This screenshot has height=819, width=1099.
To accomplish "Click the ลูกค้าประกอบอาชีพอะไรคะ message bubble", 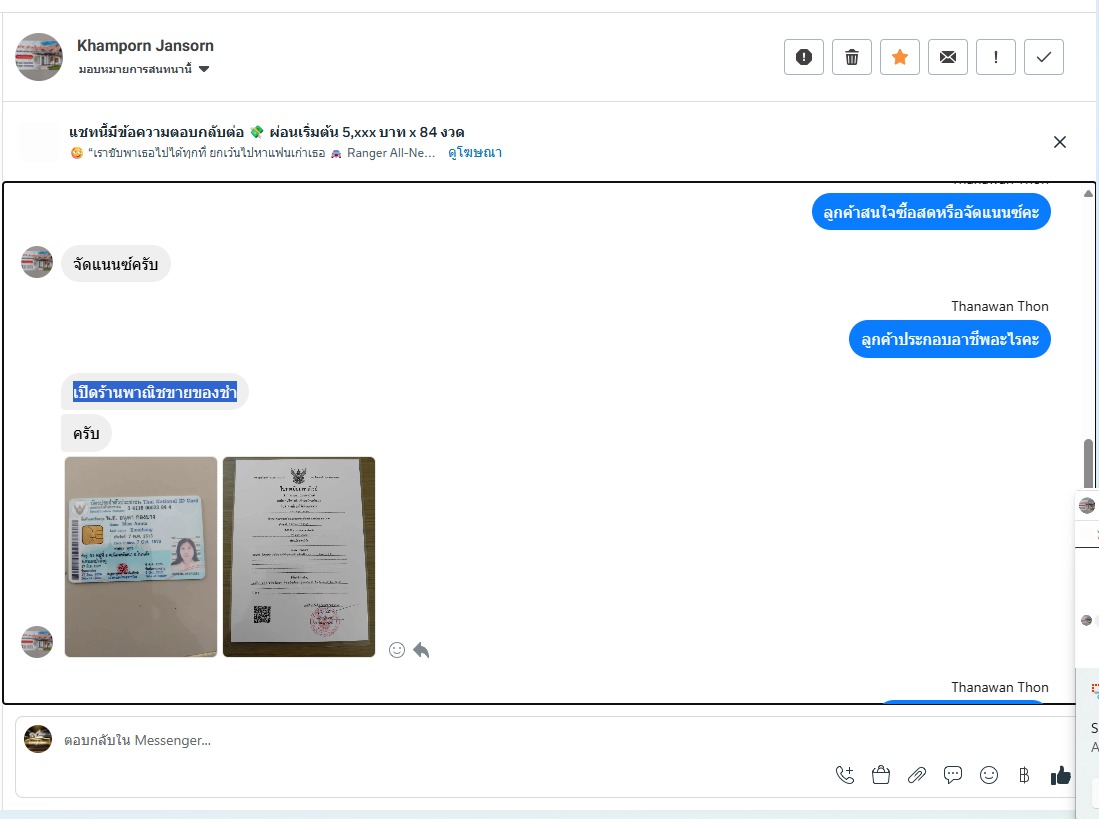I will [x=950, y=339].
